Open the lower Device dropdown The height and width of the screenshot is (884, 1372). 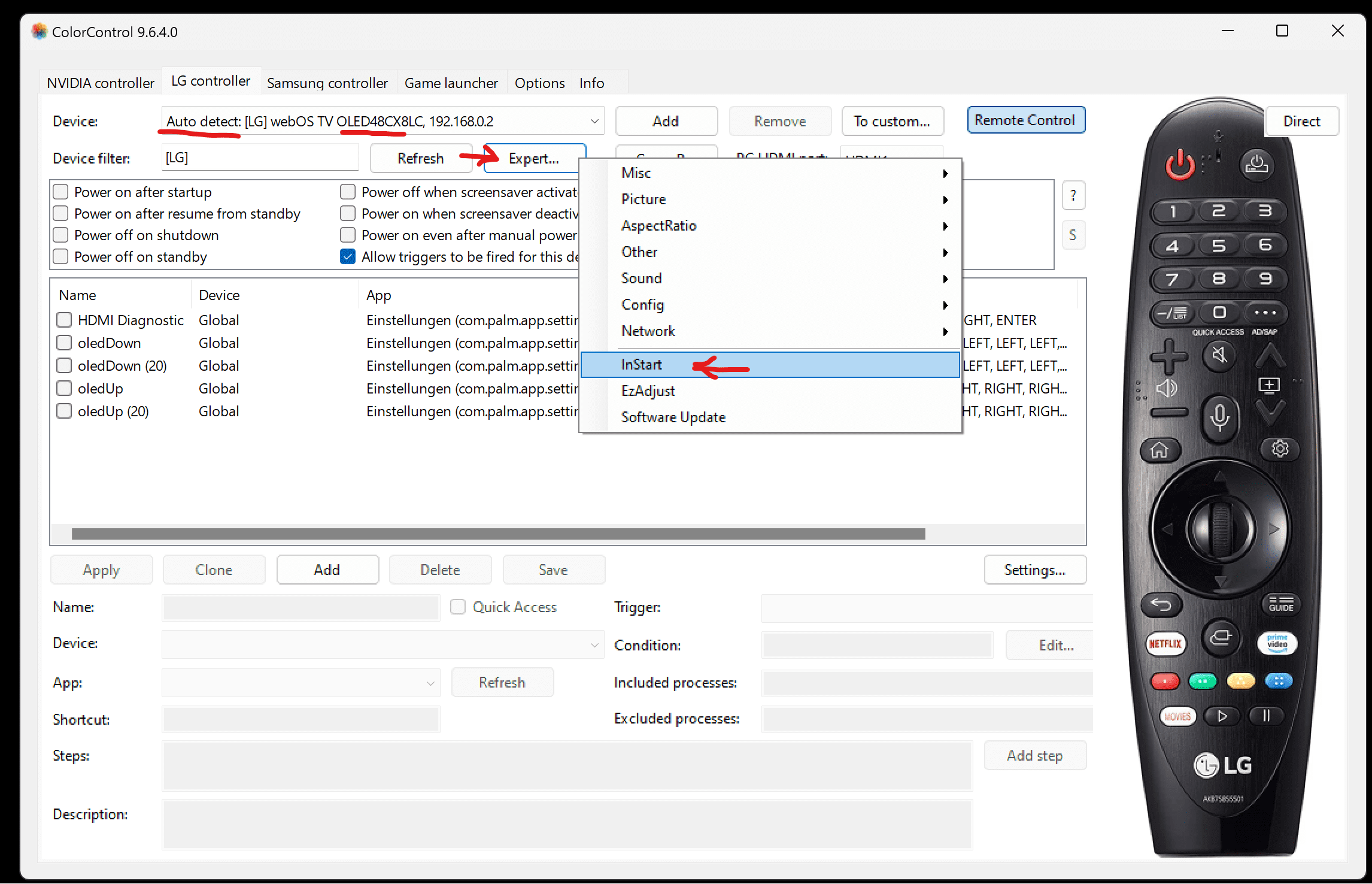383,644
